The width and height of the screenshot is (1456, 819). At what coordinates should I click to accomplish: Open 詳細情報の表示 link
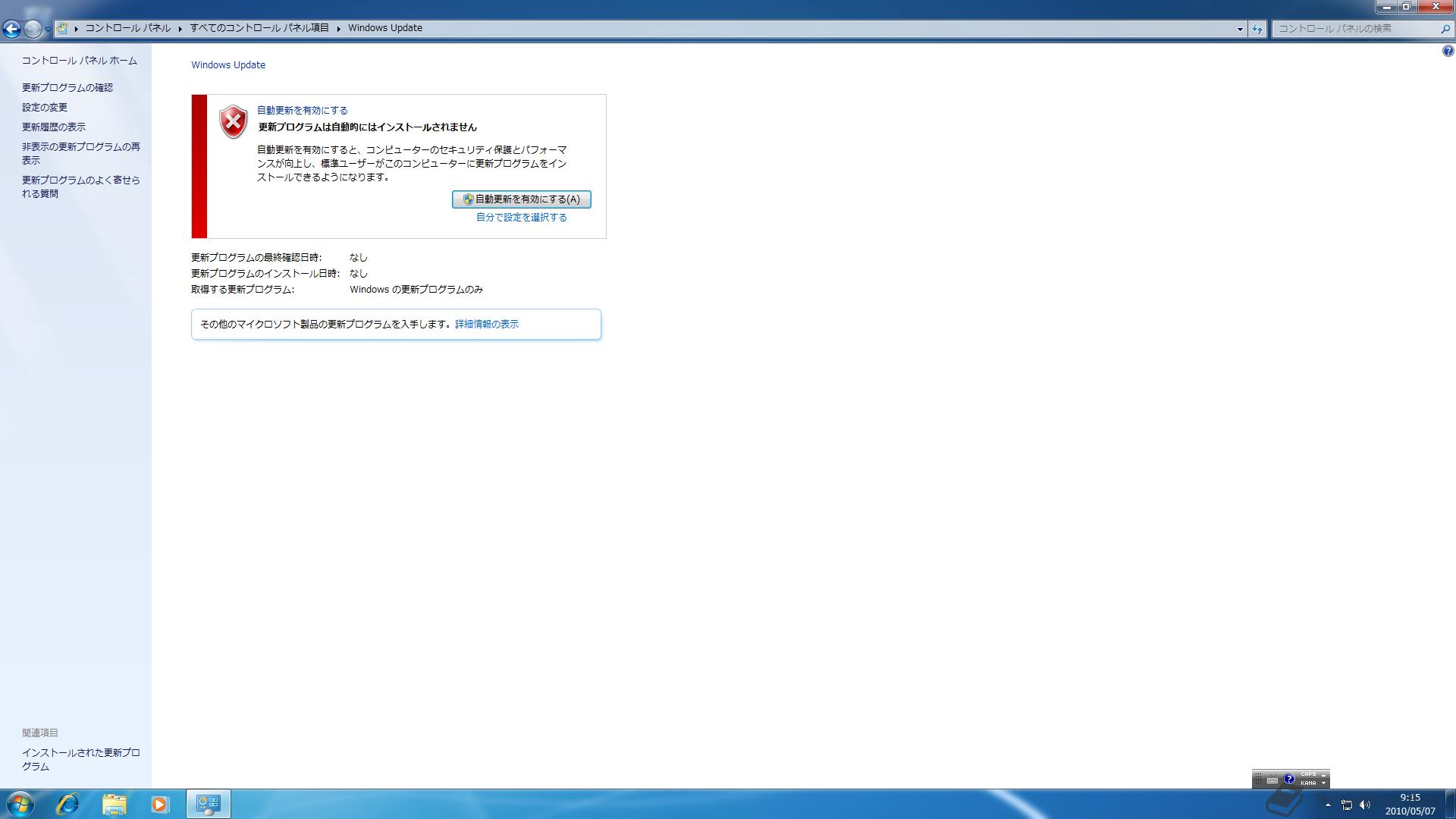pos(487,325)
